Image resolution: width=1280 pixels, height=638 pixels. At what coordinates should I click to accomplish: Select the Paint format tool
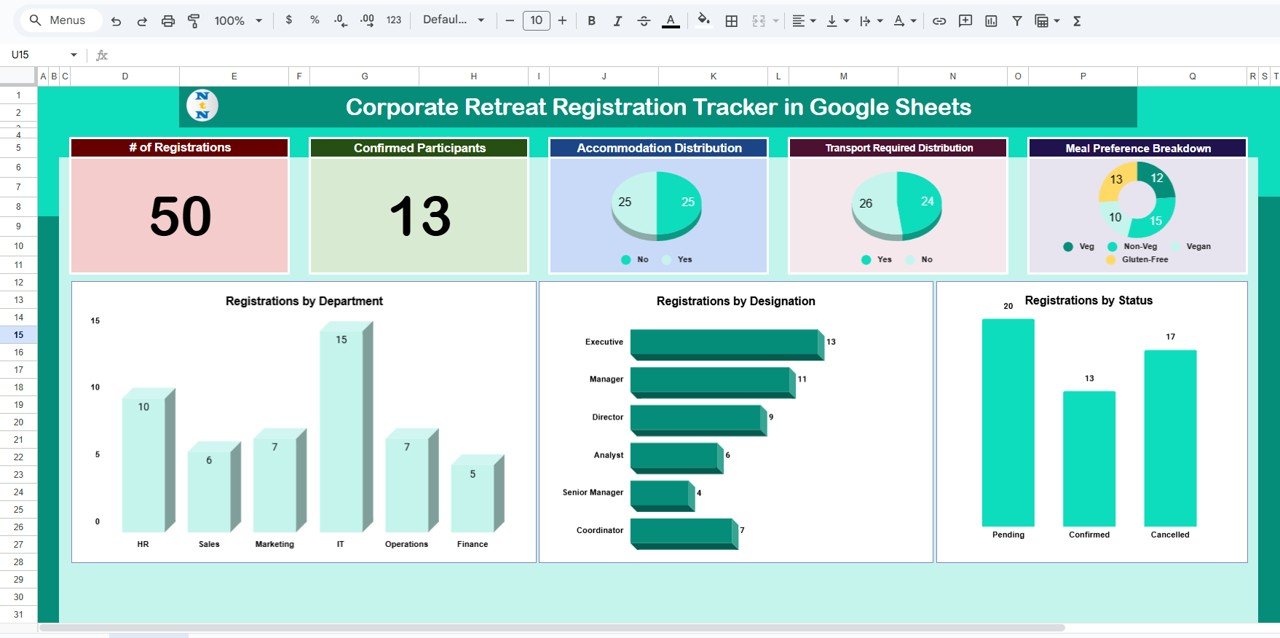point(193,20)
